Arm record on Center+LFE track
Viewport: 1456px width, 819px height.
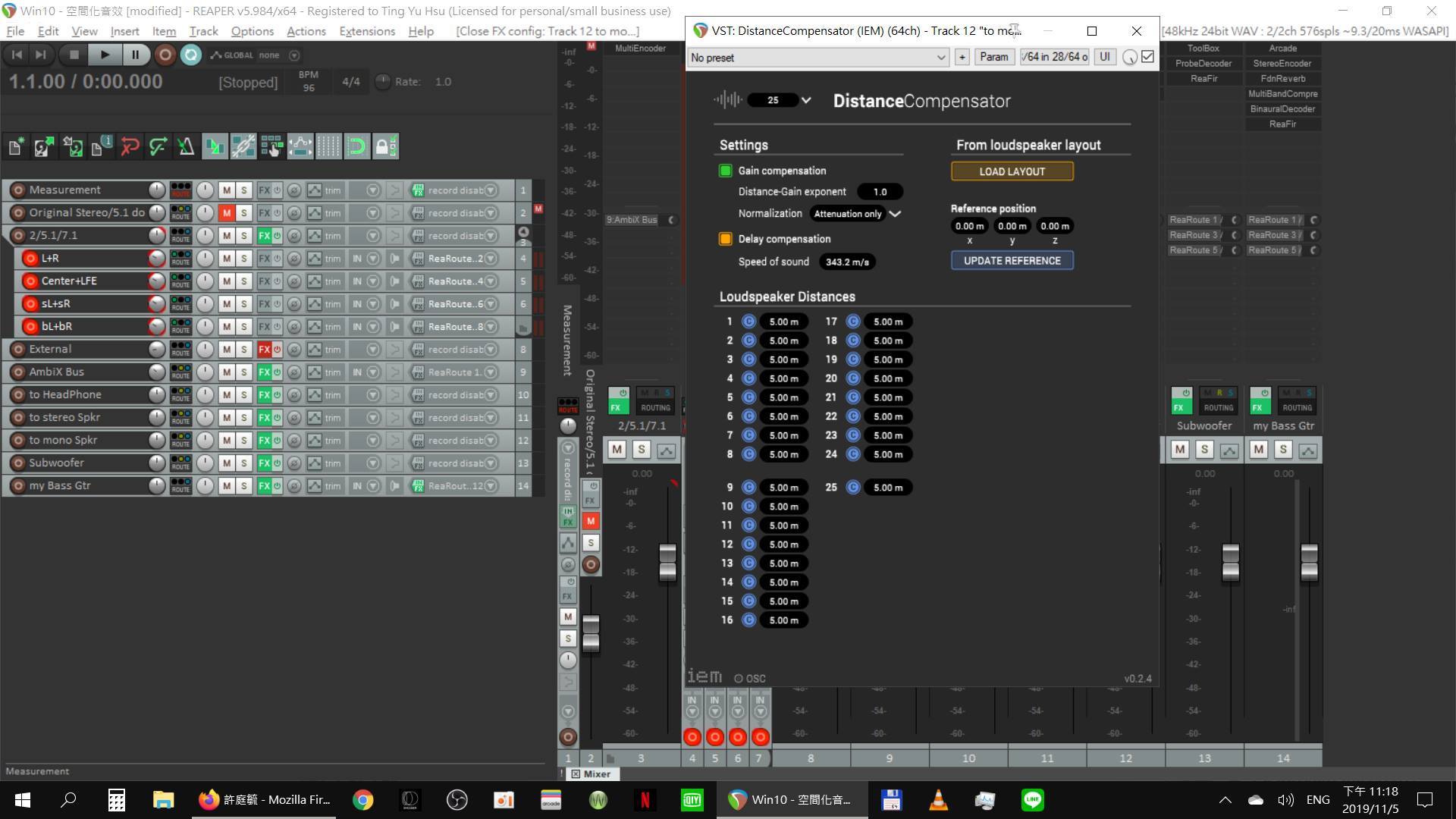pyautogui.click(x=30, y=281)
